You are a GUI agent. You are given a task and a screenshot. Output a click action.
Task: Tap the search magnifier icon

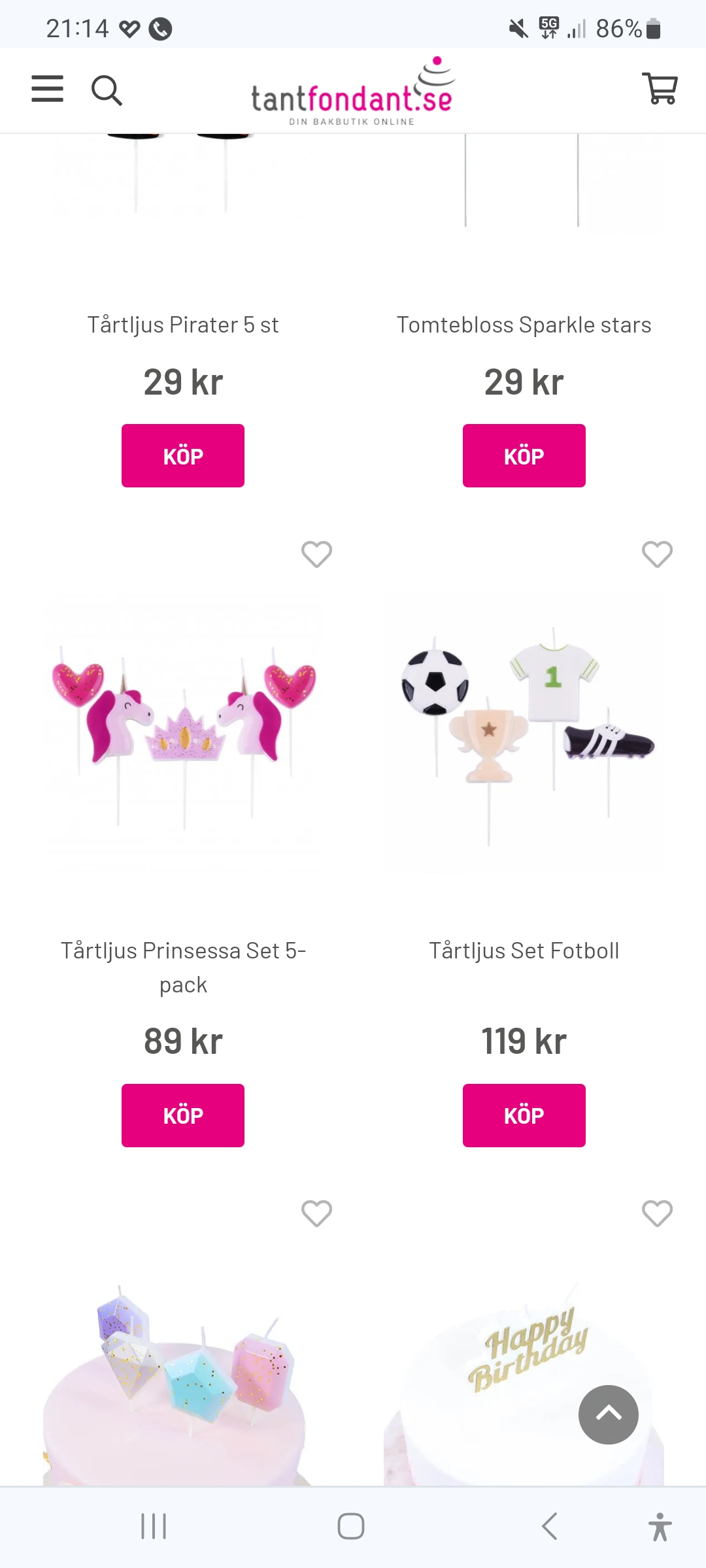click(x=107, y=90)
